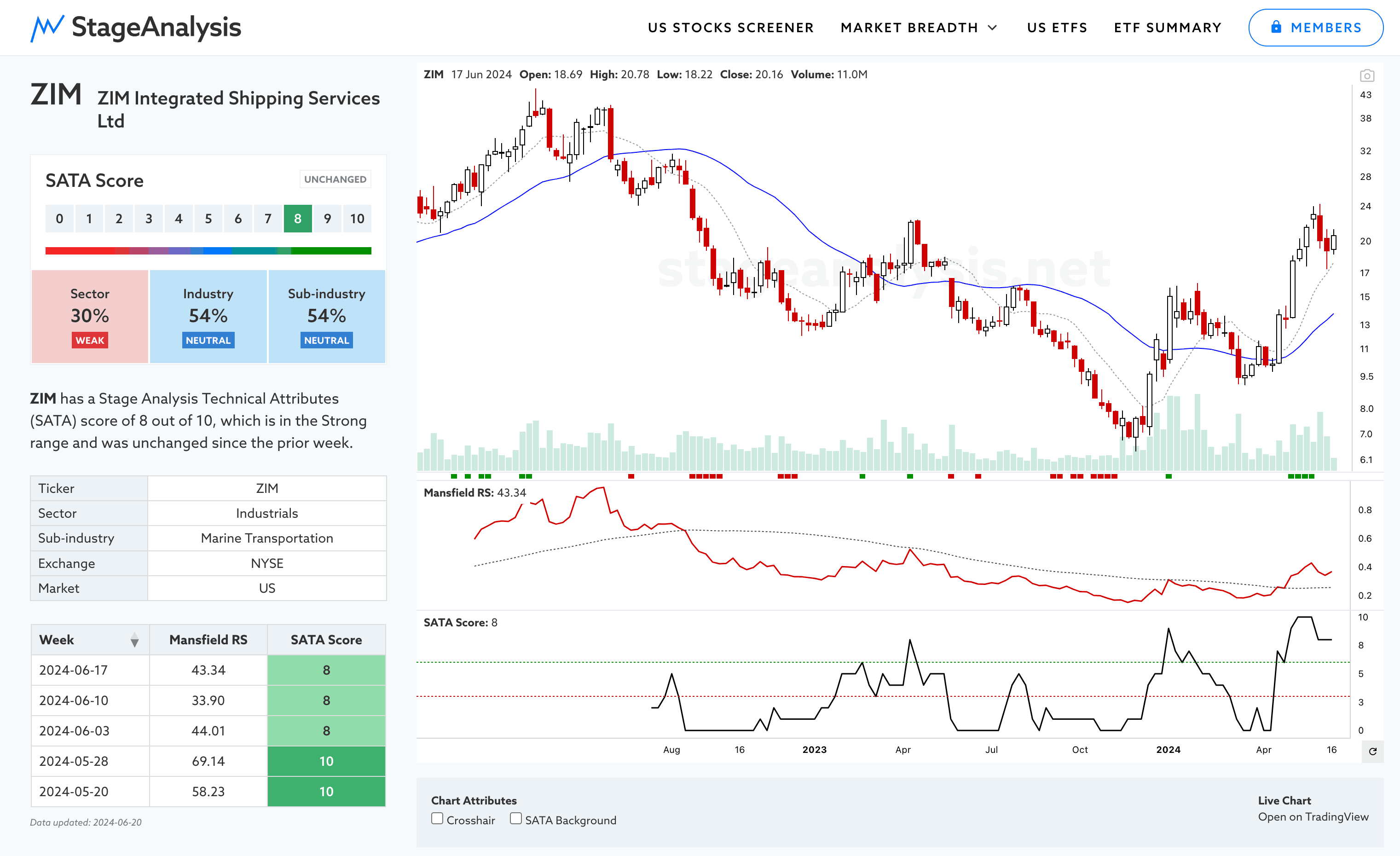Click the Members button
The image size is (1400, 856).
(x=1315, y=27)
